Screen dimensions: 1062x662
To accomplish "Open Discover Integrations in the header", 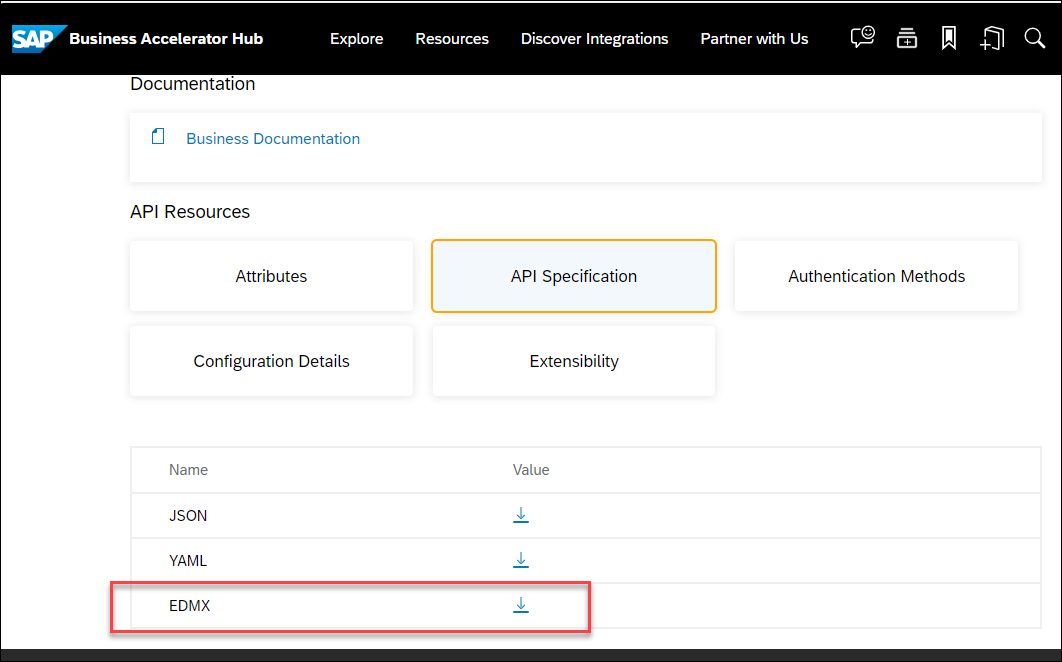I will (594, 39).
